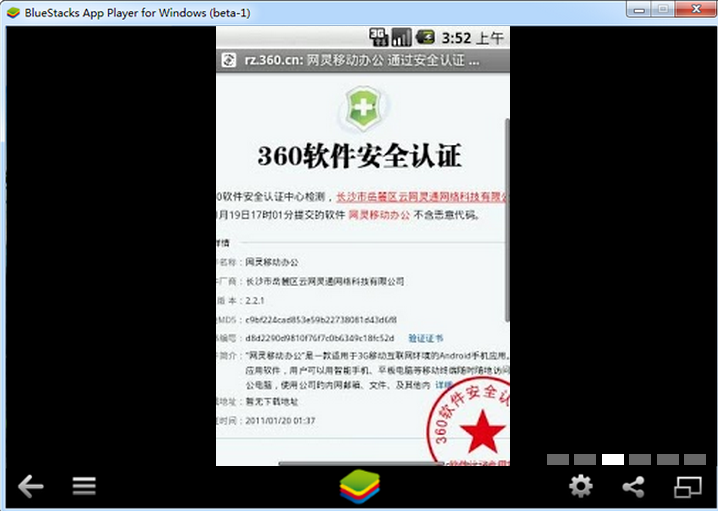The height and width of the screenshot is (511, 718).
Task: Close the BlueStacks App Player window
Action: (696, 9)
